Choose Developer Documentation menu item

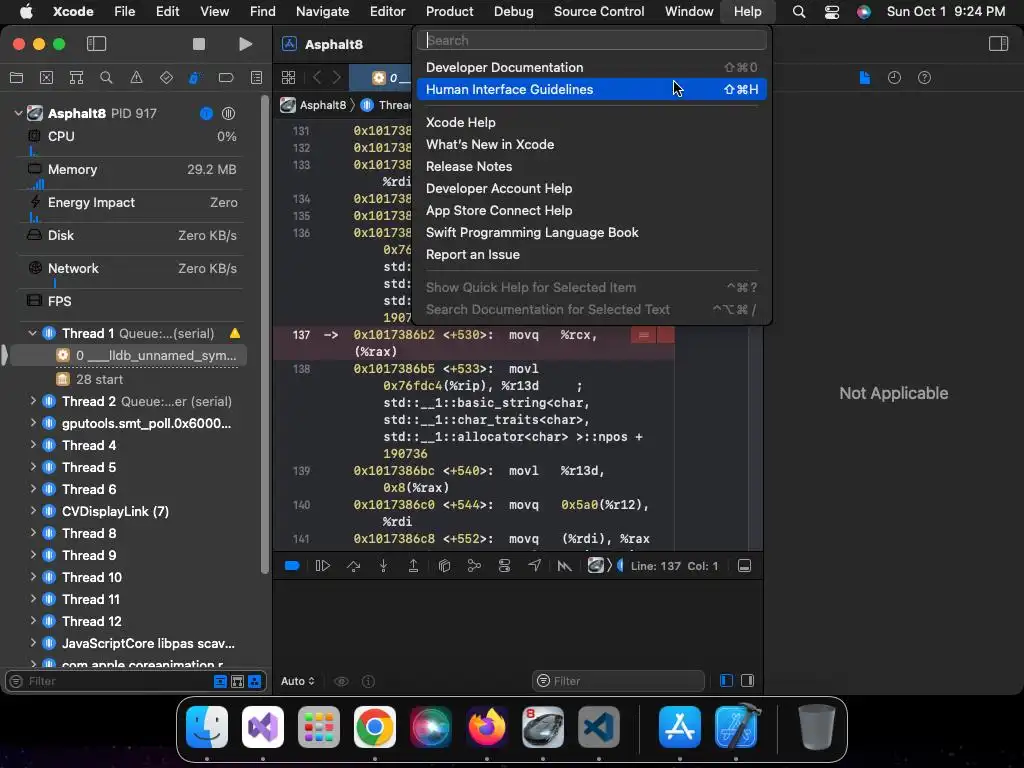tap(592, 67)
